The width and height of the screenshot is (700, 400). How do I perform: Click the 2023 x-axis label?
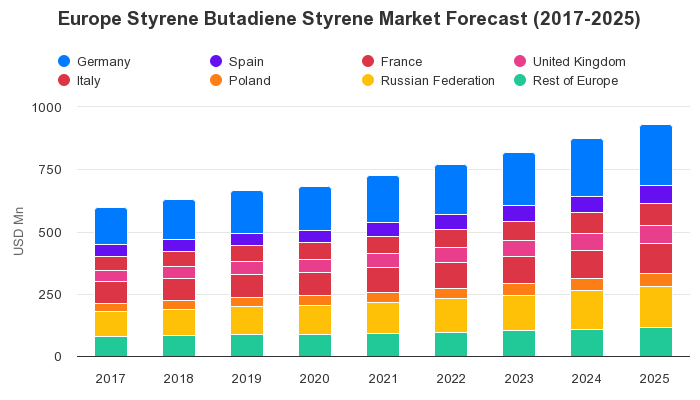tap(519, 379)
